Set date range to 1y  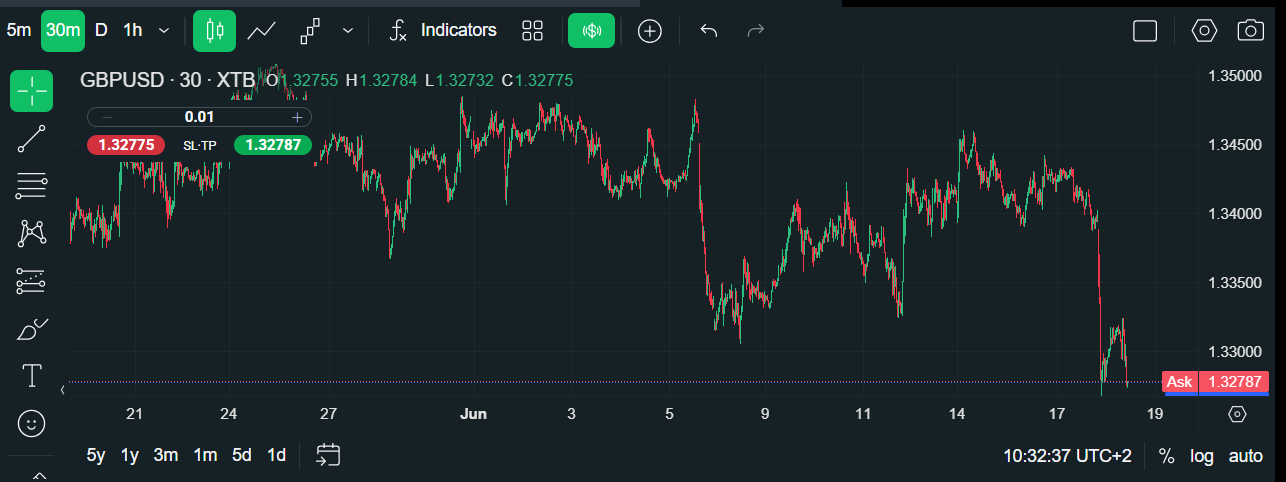point(130,455)
